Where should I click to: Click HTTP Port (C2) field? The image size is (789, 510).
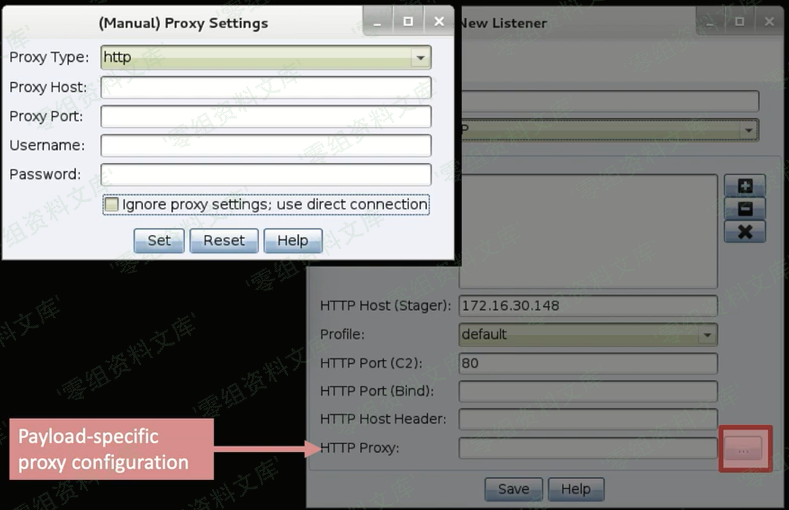[588, 363]
